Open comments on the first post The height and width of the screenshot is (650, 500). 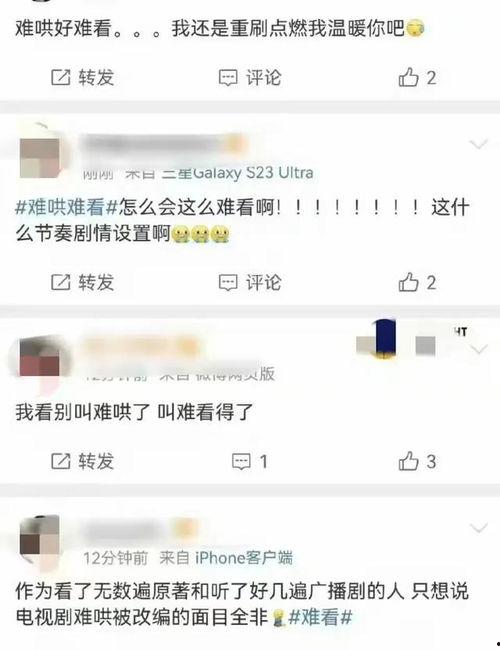250,78
